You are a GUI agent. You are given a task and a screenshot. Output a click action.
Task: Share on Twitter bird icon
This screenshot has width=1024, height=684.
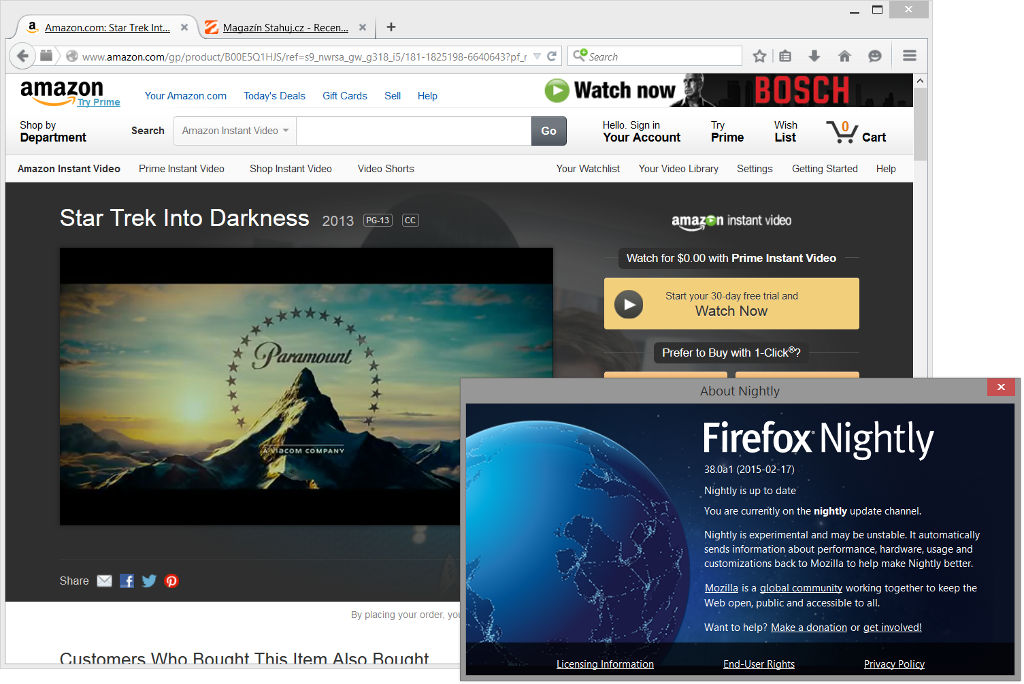tap(149, 581)
